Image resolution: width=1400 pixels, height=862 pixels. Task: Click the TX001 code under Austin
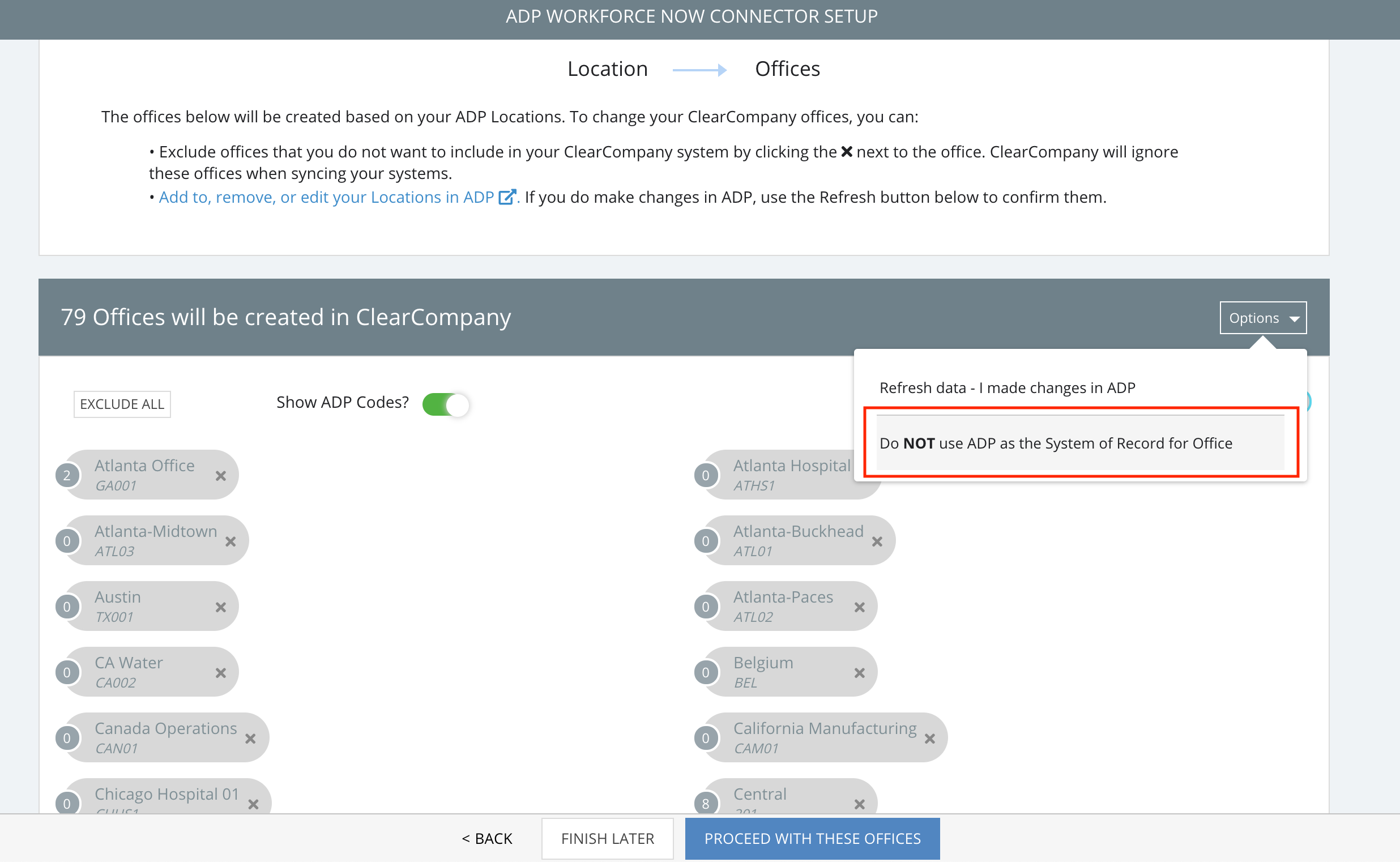tap(114, 617)
